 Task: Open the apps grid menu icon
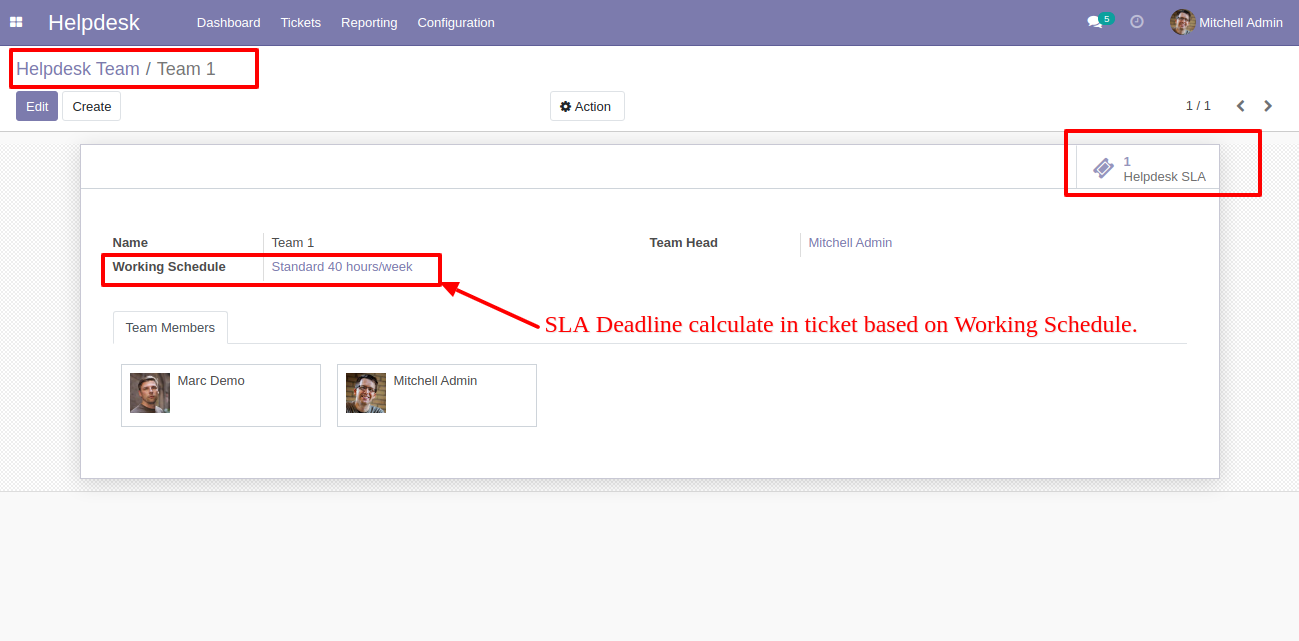click(x=16, y=22)
